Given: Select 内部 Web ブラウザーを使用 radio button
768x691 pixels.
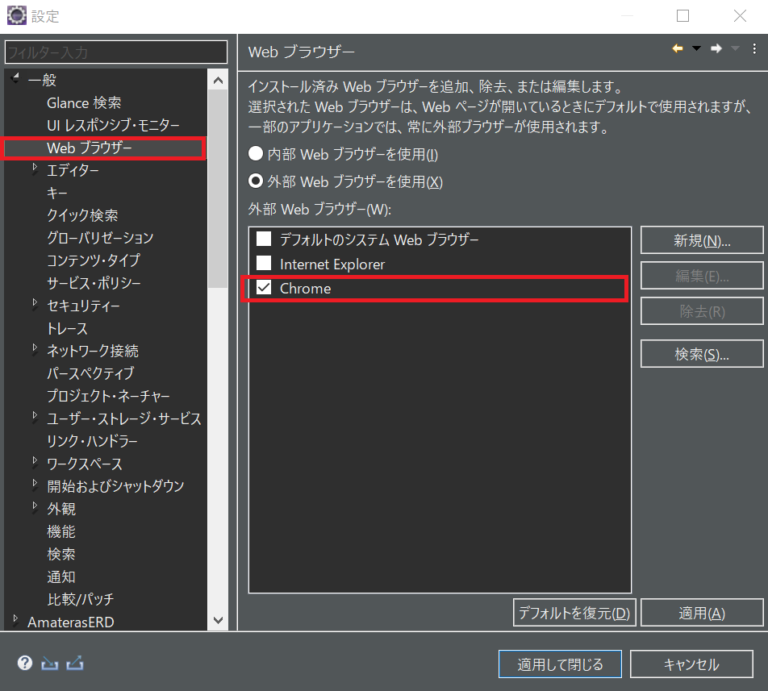Looking at the screenshot, I should point(257,155).
